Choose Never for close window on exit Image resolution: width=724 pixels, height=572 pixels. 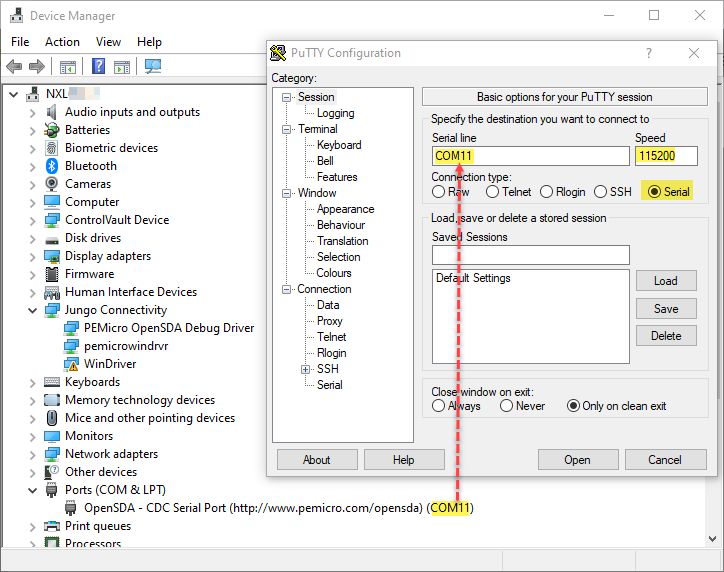pos(522,406)
